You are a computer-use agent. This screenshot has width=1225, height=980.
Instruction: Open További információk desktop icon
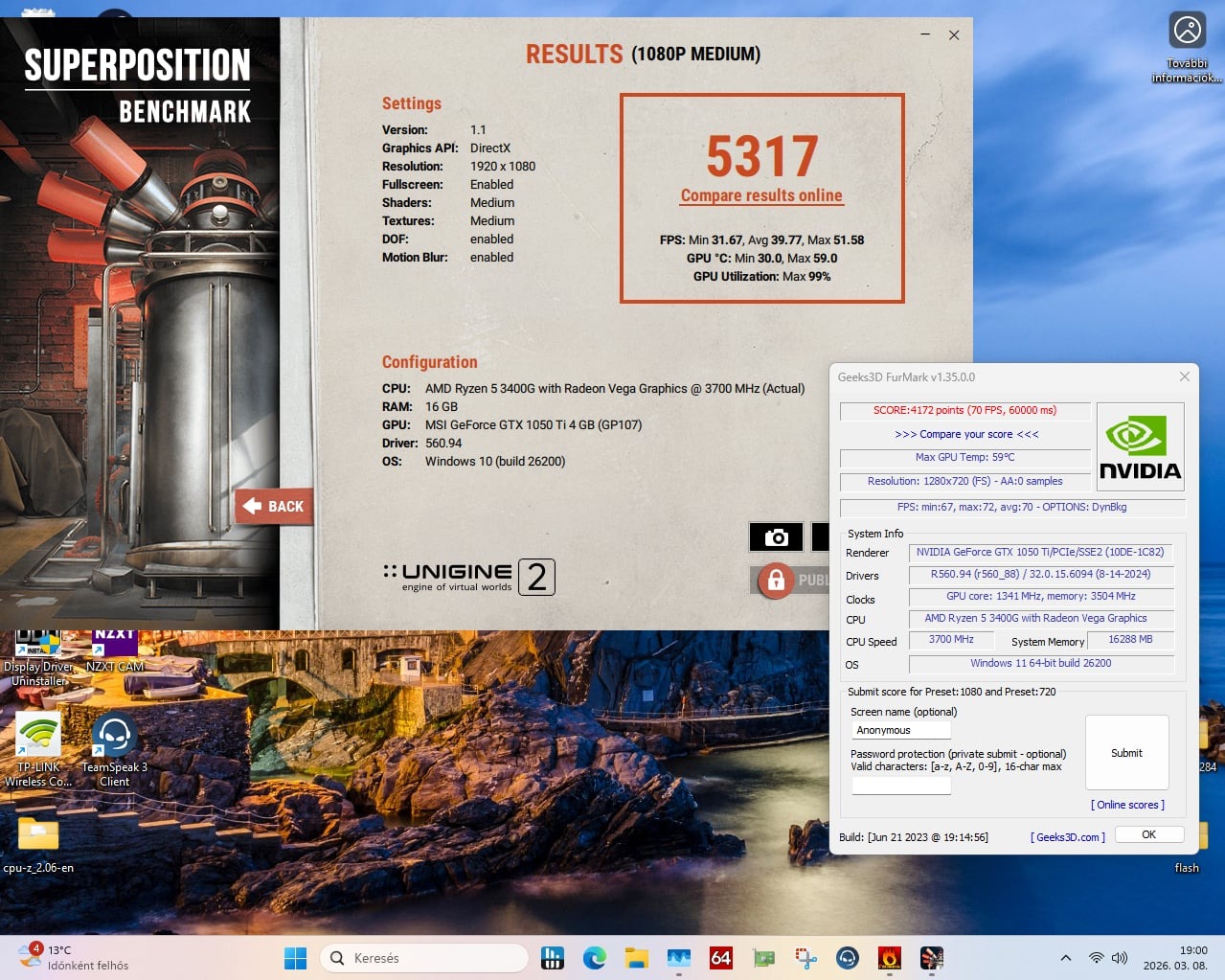1187,48
